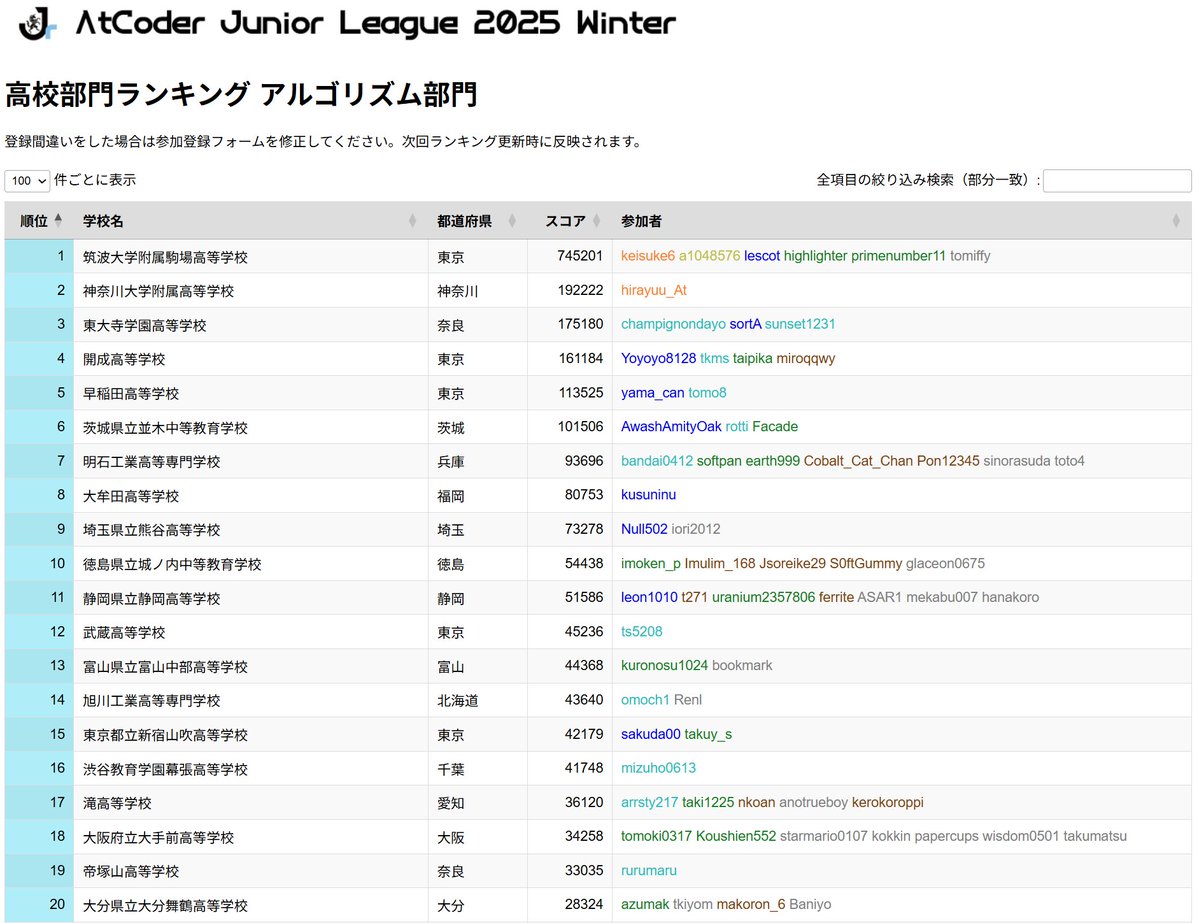The image size is (1199, 923).
Task: Open user yama_can profile link
Action: [652, 393]
